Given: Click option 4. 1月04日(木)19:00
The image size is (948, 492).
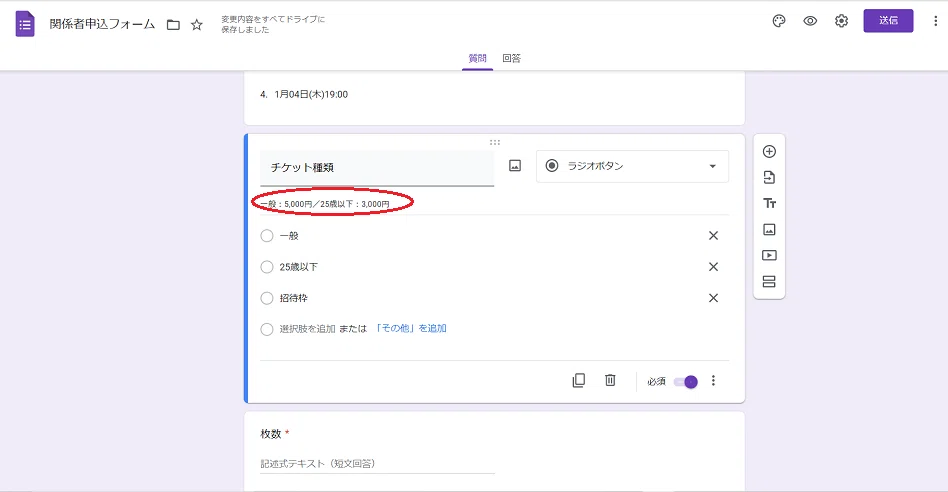Looking at the screenshot, I should pos(304,94).
